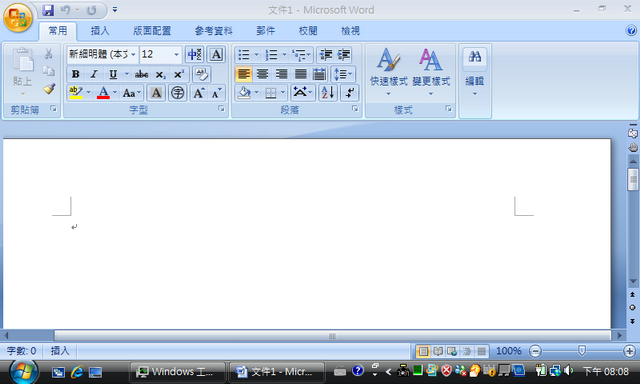
Task: Customize the Quick Access Toolbar dropdown
Action: (115, 10)
